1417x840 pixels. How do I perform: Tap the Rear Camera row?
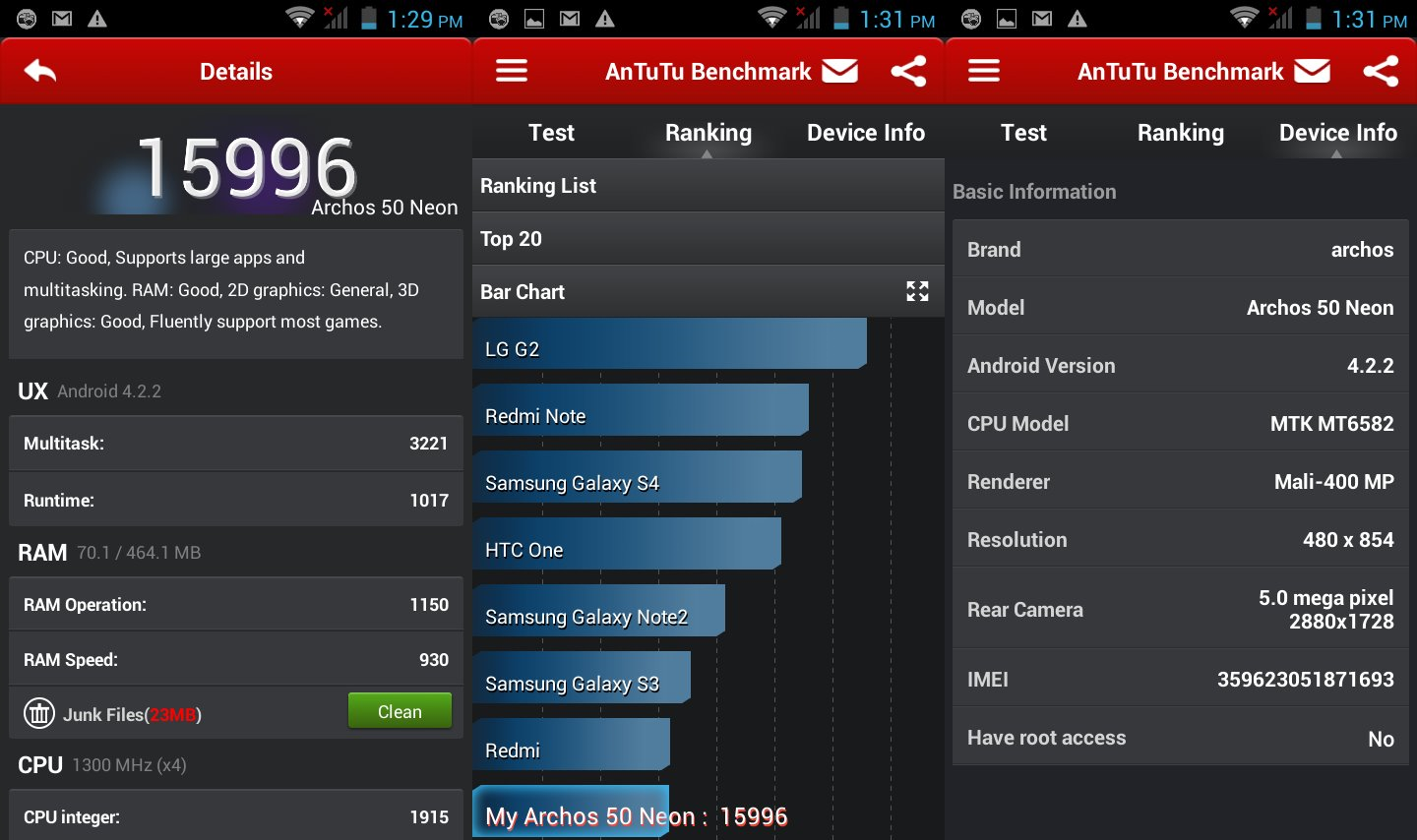coord(1181,609)
